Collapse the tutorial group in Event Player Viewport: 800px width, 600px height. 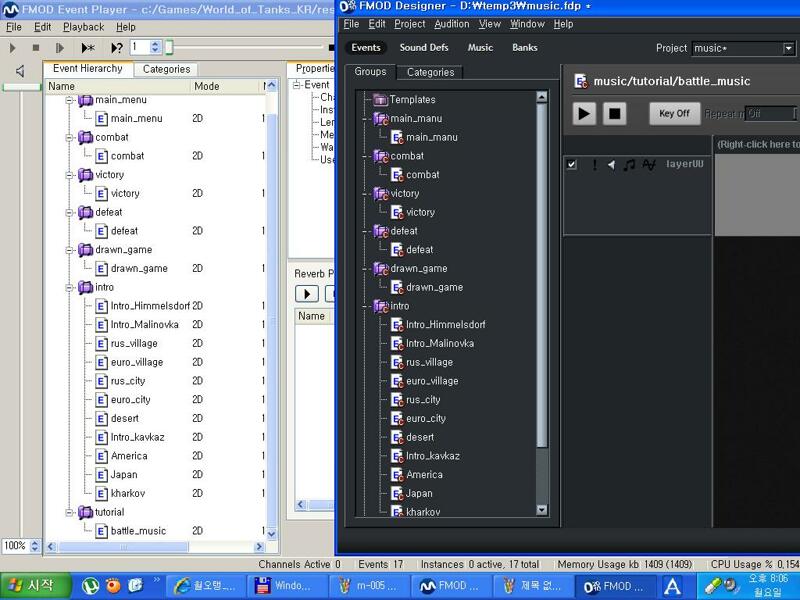[x=69, y=512]
